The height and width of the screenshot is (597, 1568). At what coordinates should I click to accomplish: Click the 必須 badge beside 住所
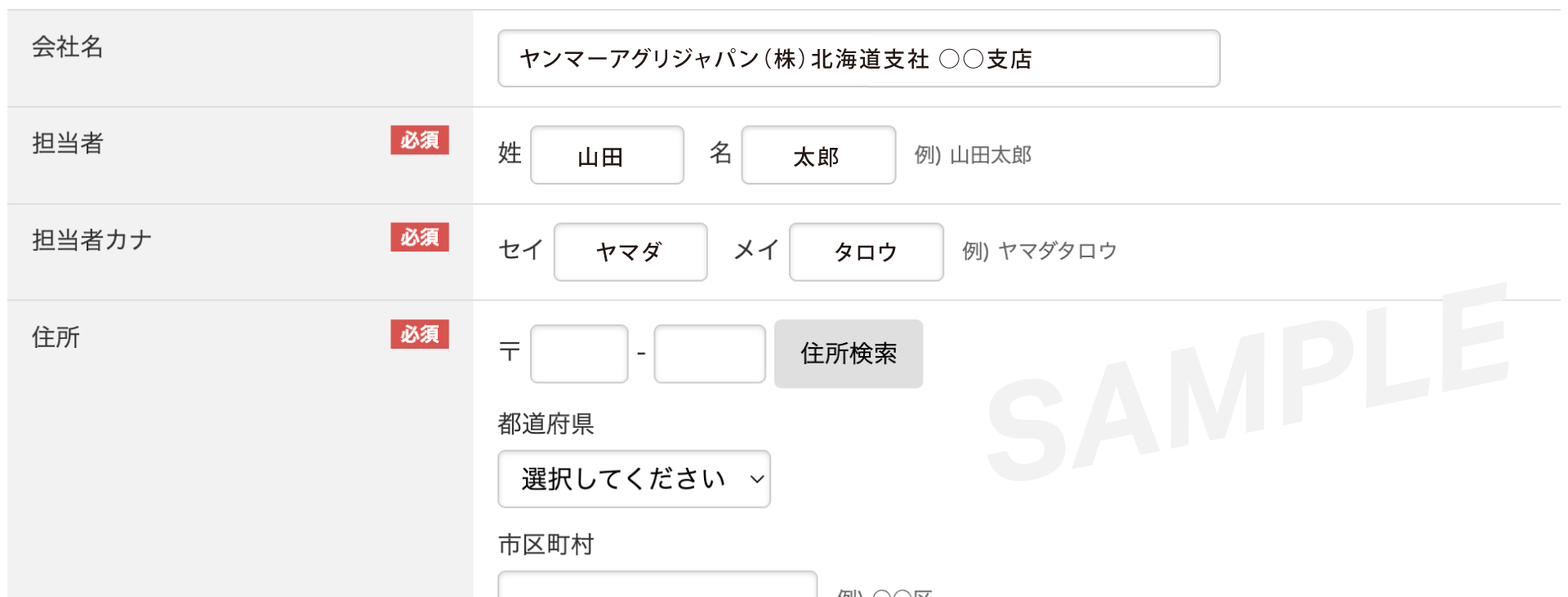click(419, 334)
